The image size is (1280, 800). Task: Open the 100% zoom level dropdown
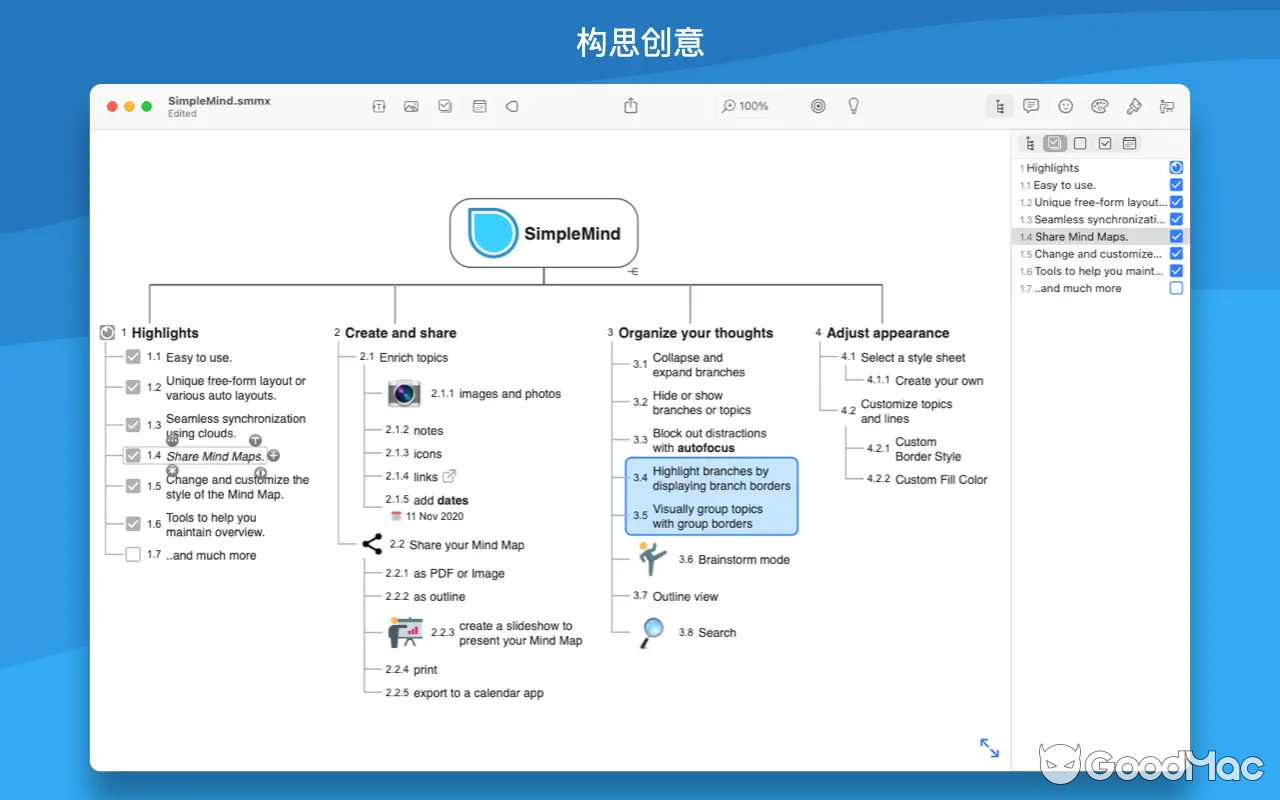pos(746,106)
